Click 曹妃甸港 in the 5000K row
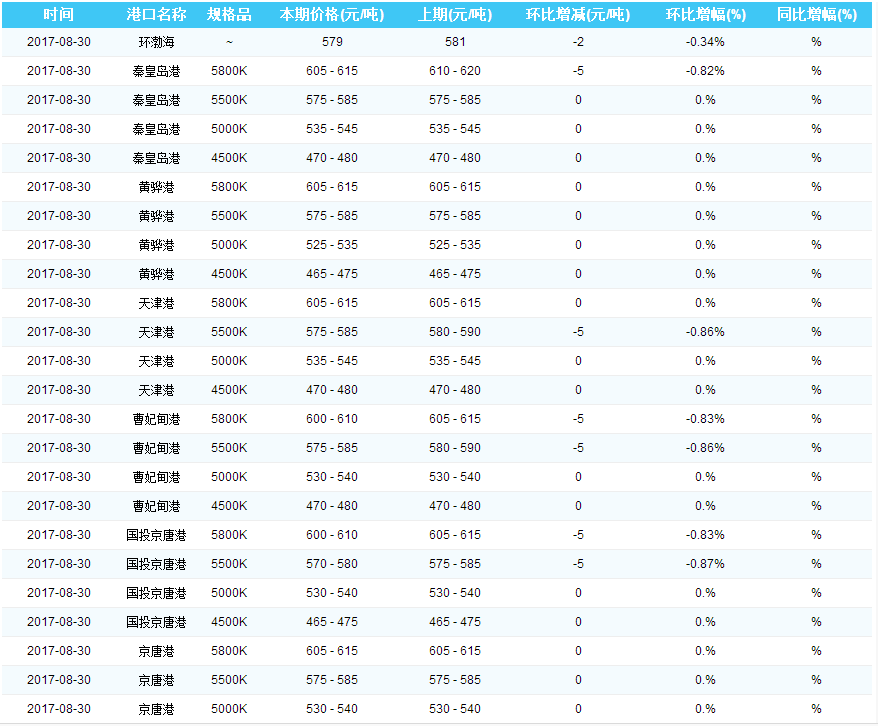This screenshot has height=726, width=878. (156, 477)
